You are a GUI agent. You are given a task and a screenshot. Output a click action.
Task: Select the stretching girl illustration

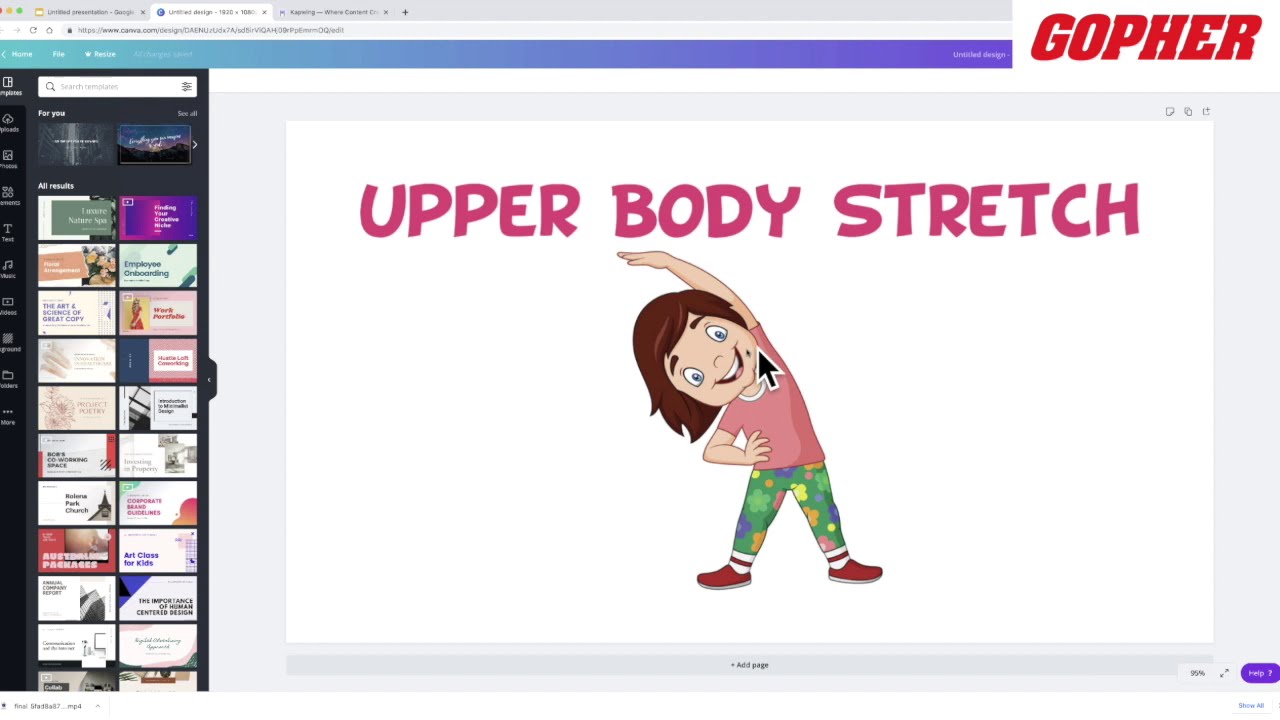click(x=750, y=420)
